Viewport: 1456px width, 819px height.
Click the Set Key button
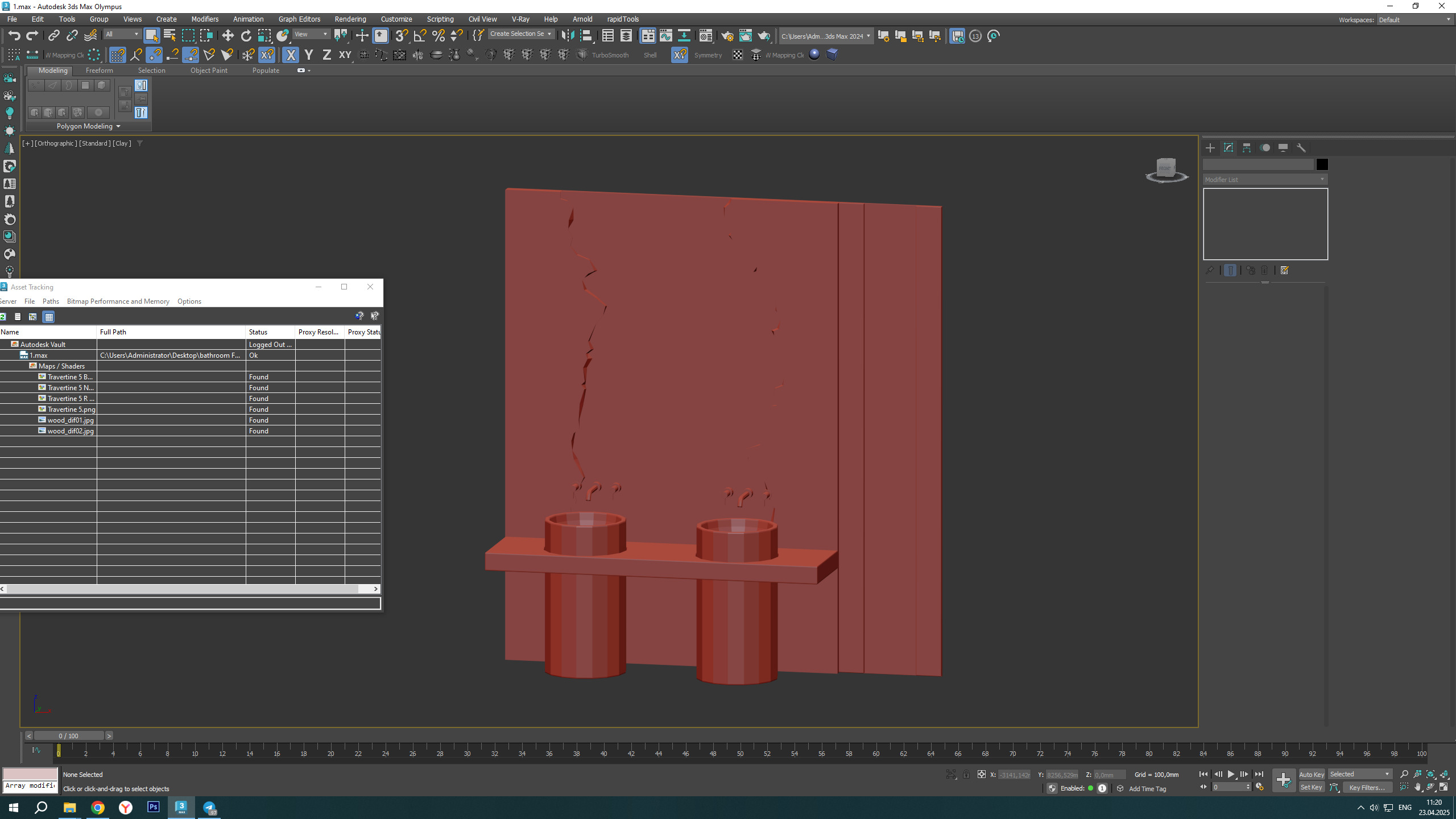click(1311, 787)
